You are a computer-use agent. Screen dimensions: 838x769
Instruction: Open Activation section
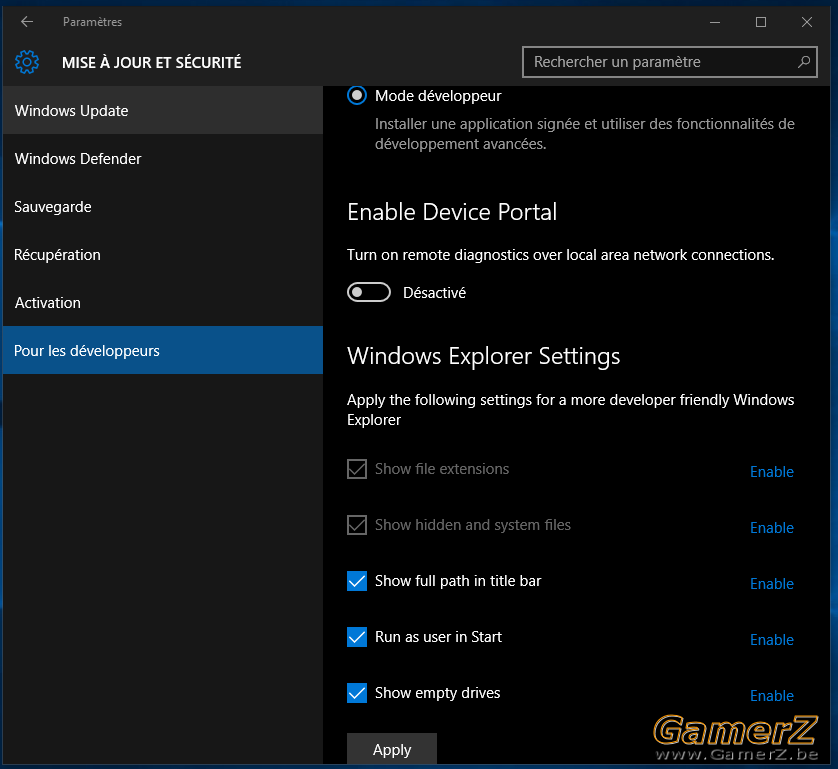pos(162,302)
